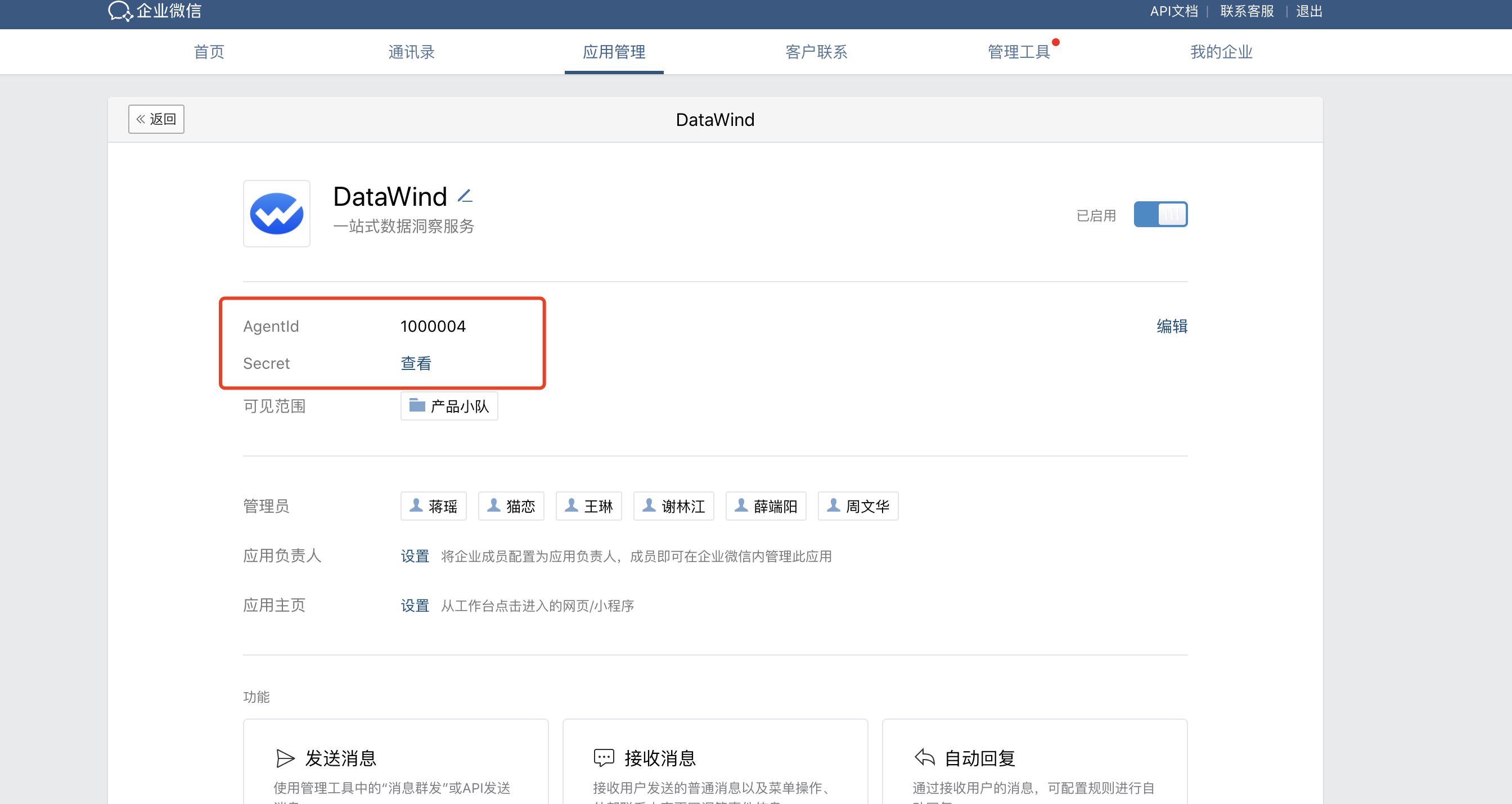
Task: View the Secret via 查看 link
Action: pyautogui.click(x=416, y=363)
